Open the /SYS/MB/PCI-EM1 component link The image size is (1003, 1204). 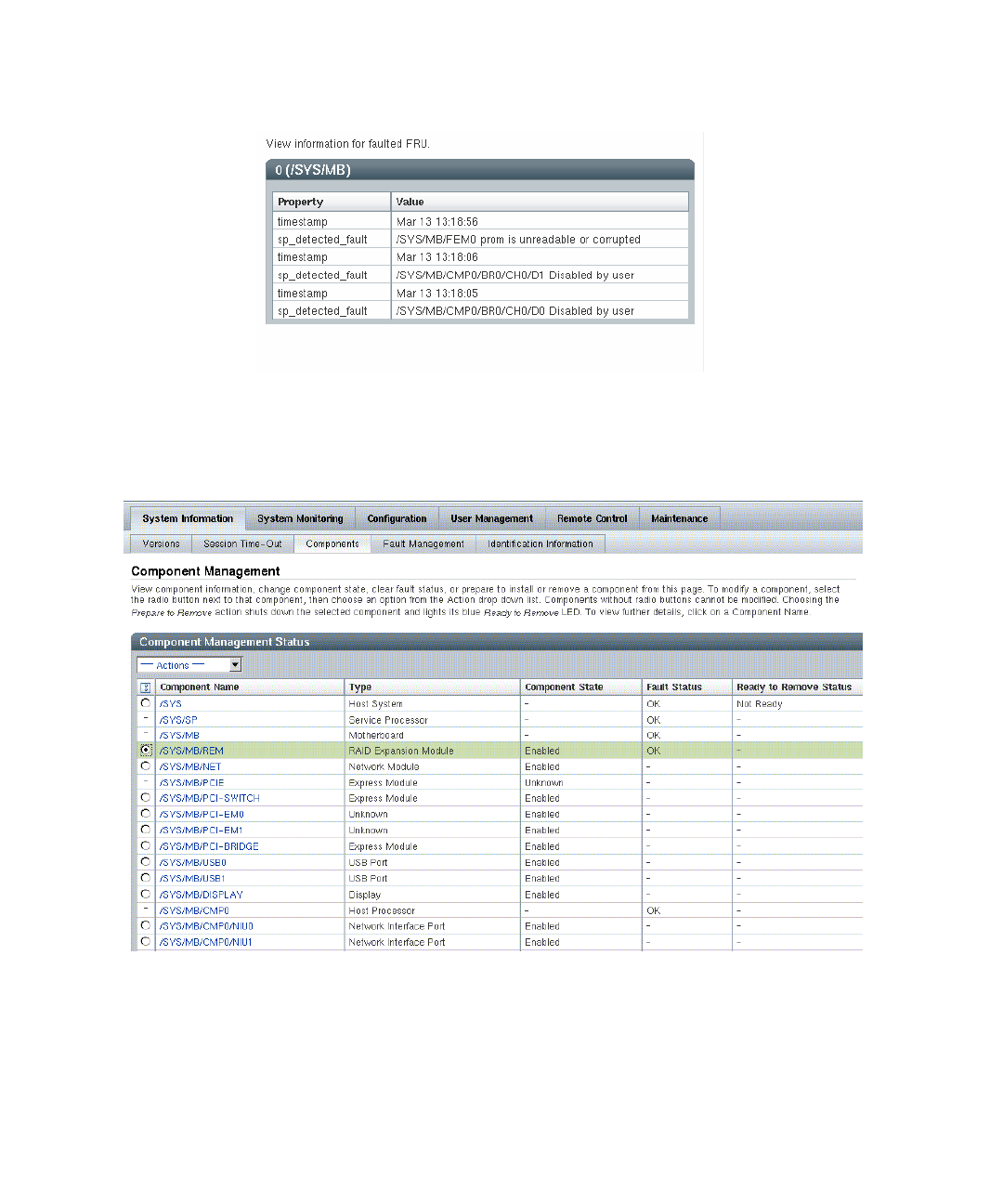[x=201, y=831]
